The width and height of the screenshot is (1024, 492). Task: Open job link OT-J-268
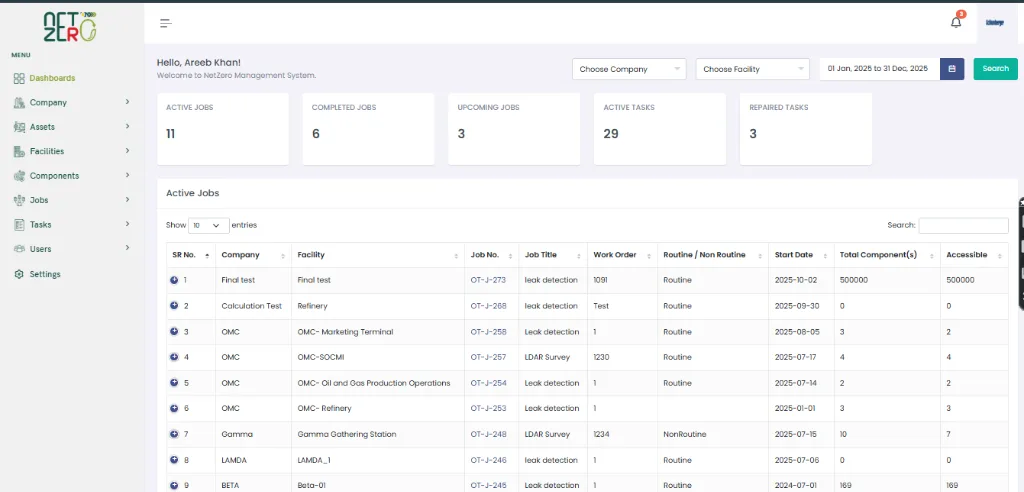[488, 306]
